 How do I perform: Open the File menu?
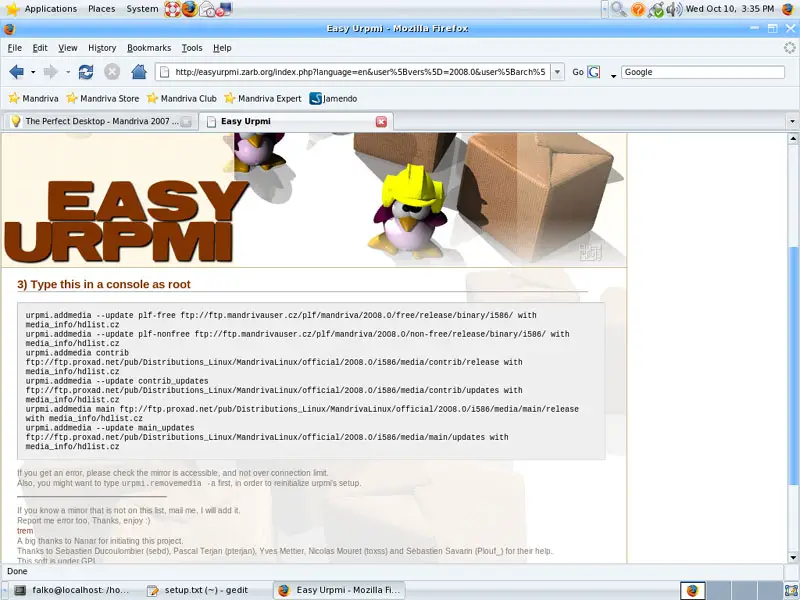14,48
